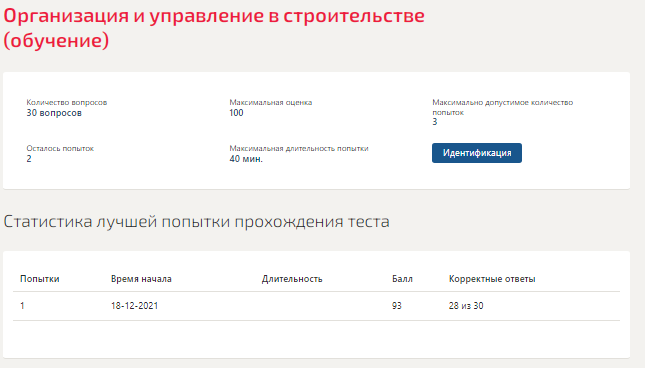Select attempt number 1 in table

(x=22, y=306)
